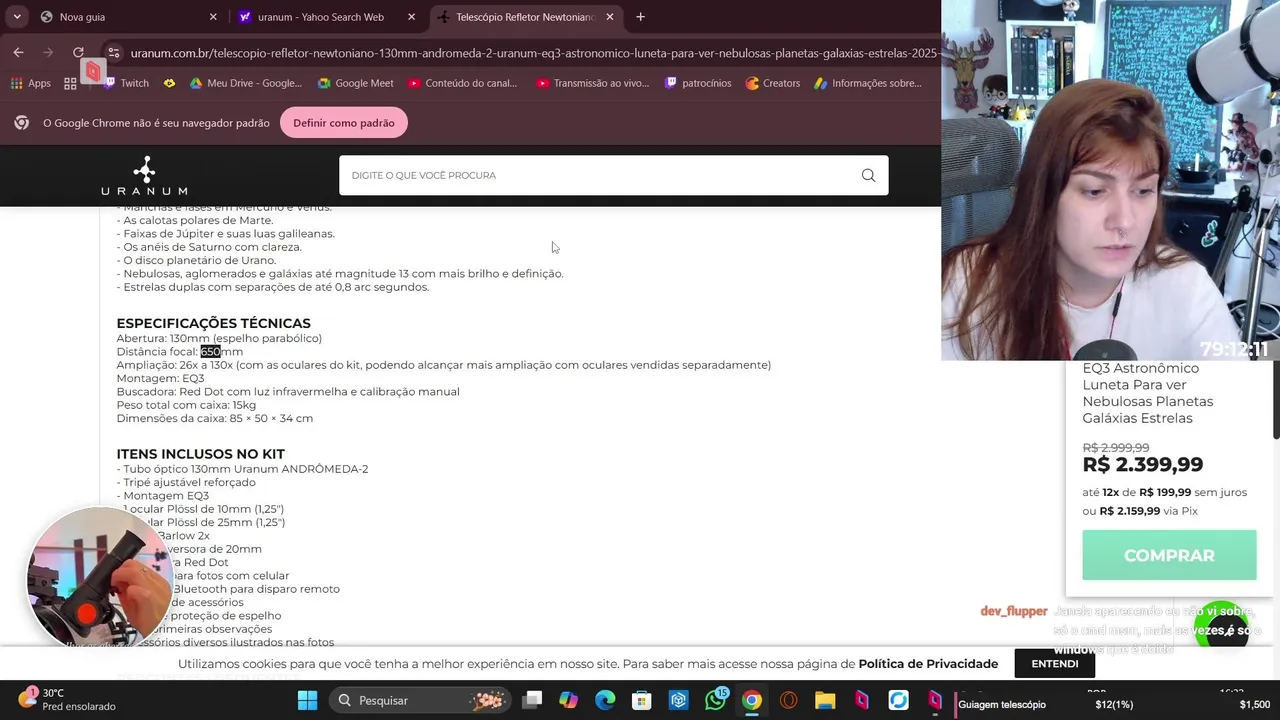
Task: Open the Conteúdo do canal bookmark
Action: (x=462, y=83)
